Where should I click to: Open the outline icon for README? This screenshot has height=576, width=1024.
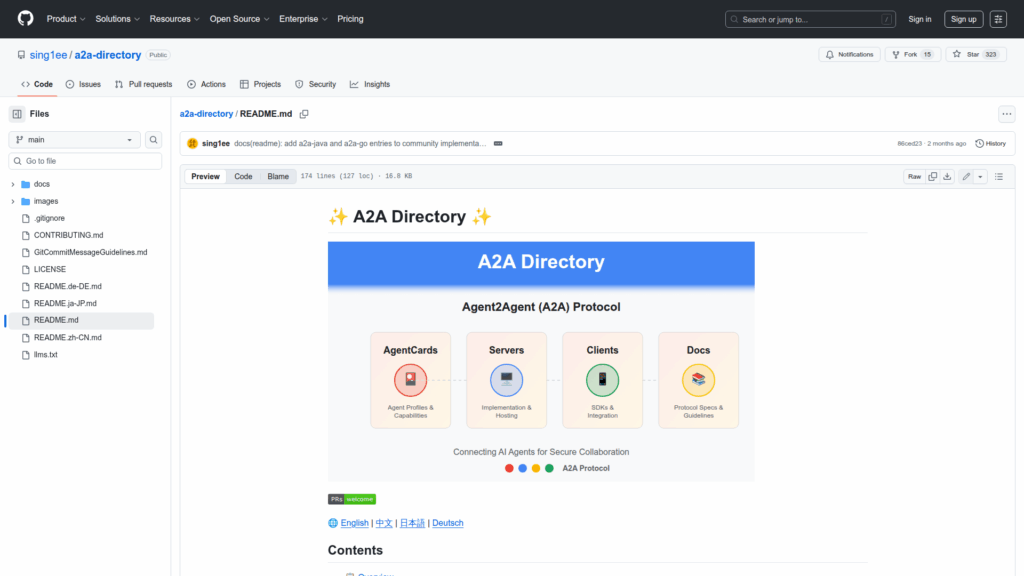click(x=998, y=176)
